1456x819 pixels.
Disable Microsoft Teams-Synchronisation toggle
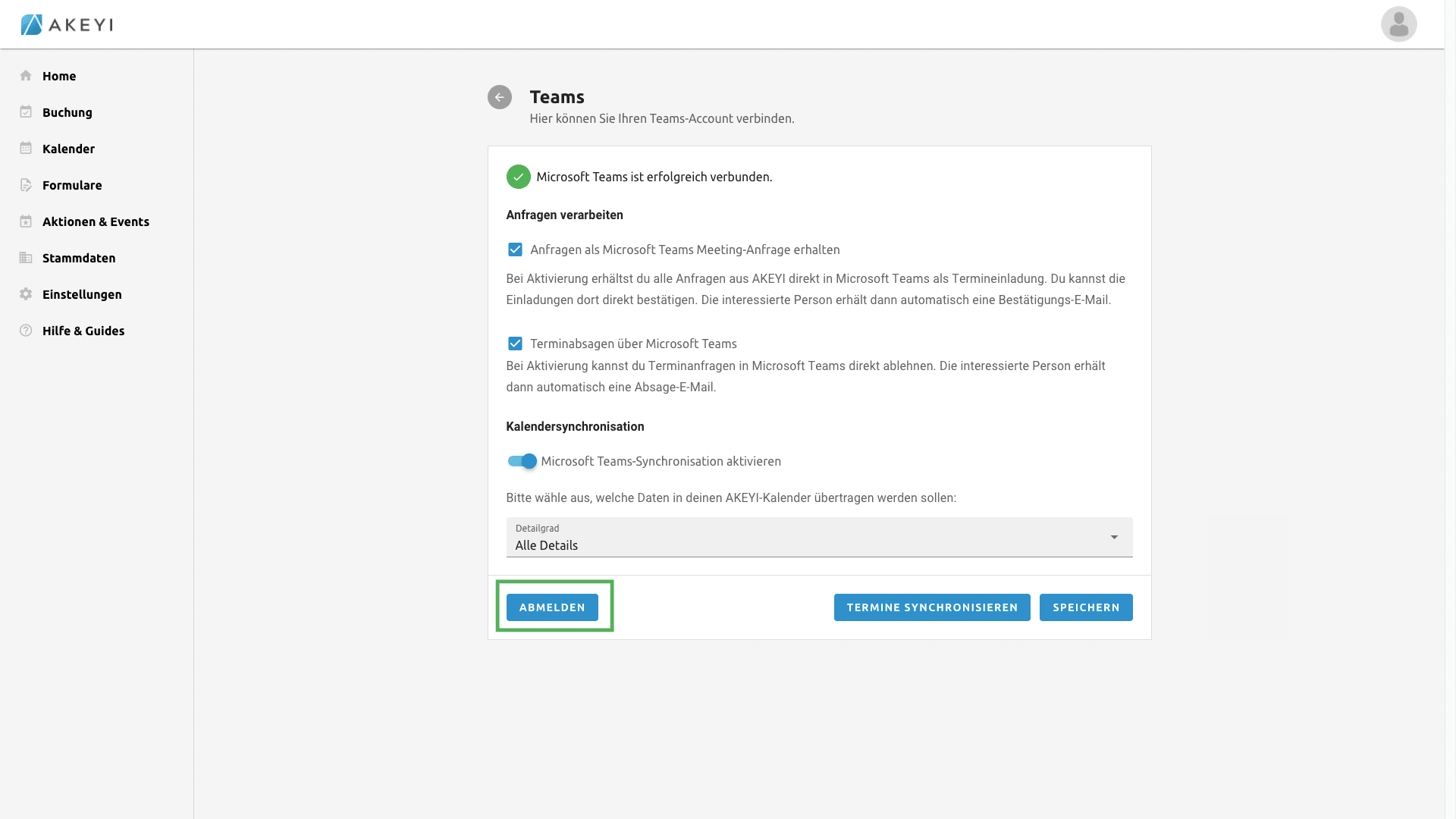522,461
